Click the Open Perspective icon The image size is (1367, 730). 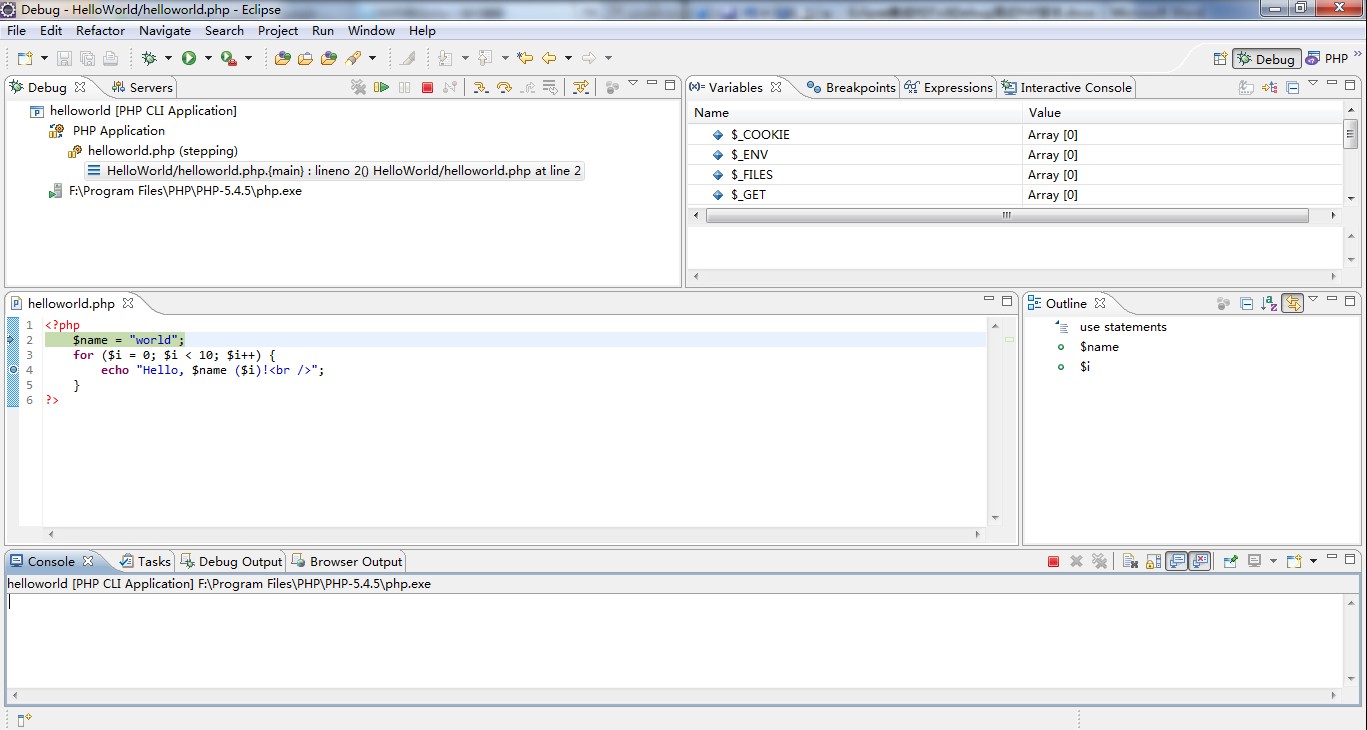pos(1220,59)
